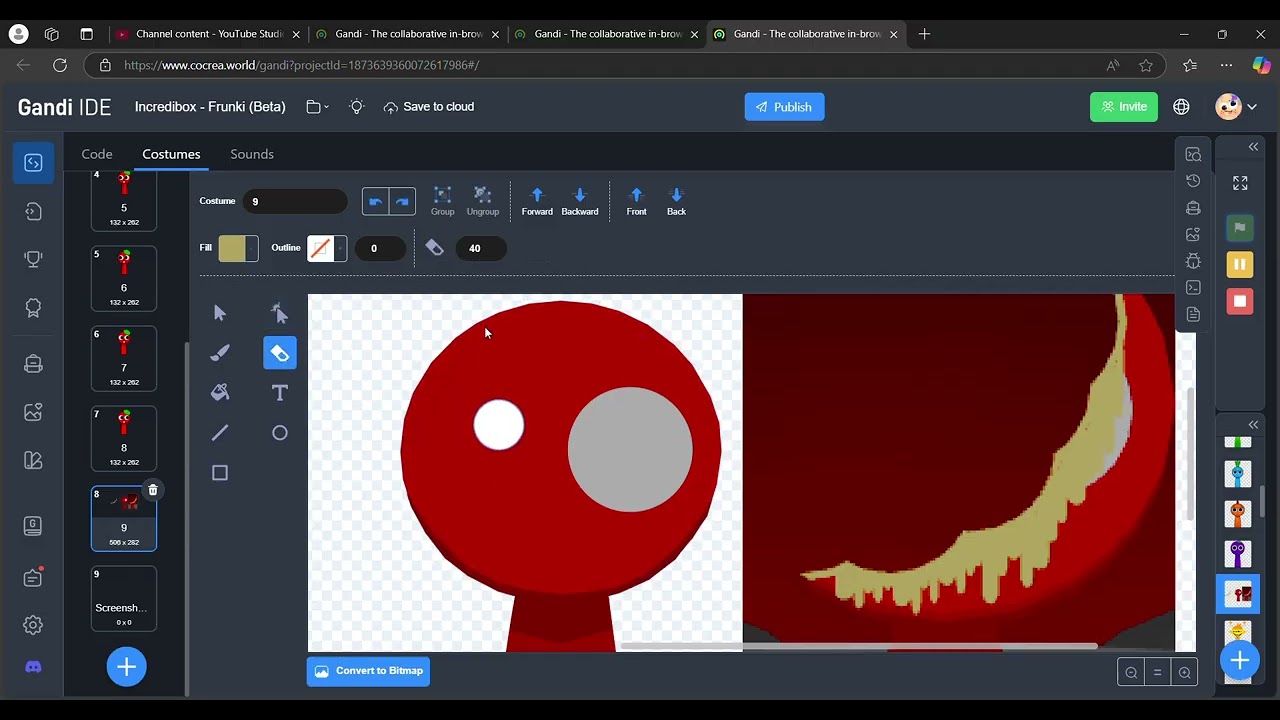Add a new costume with plus button
Image resolution: width=1280 pixels, height=720 pixels.
[x=127, y=667]
